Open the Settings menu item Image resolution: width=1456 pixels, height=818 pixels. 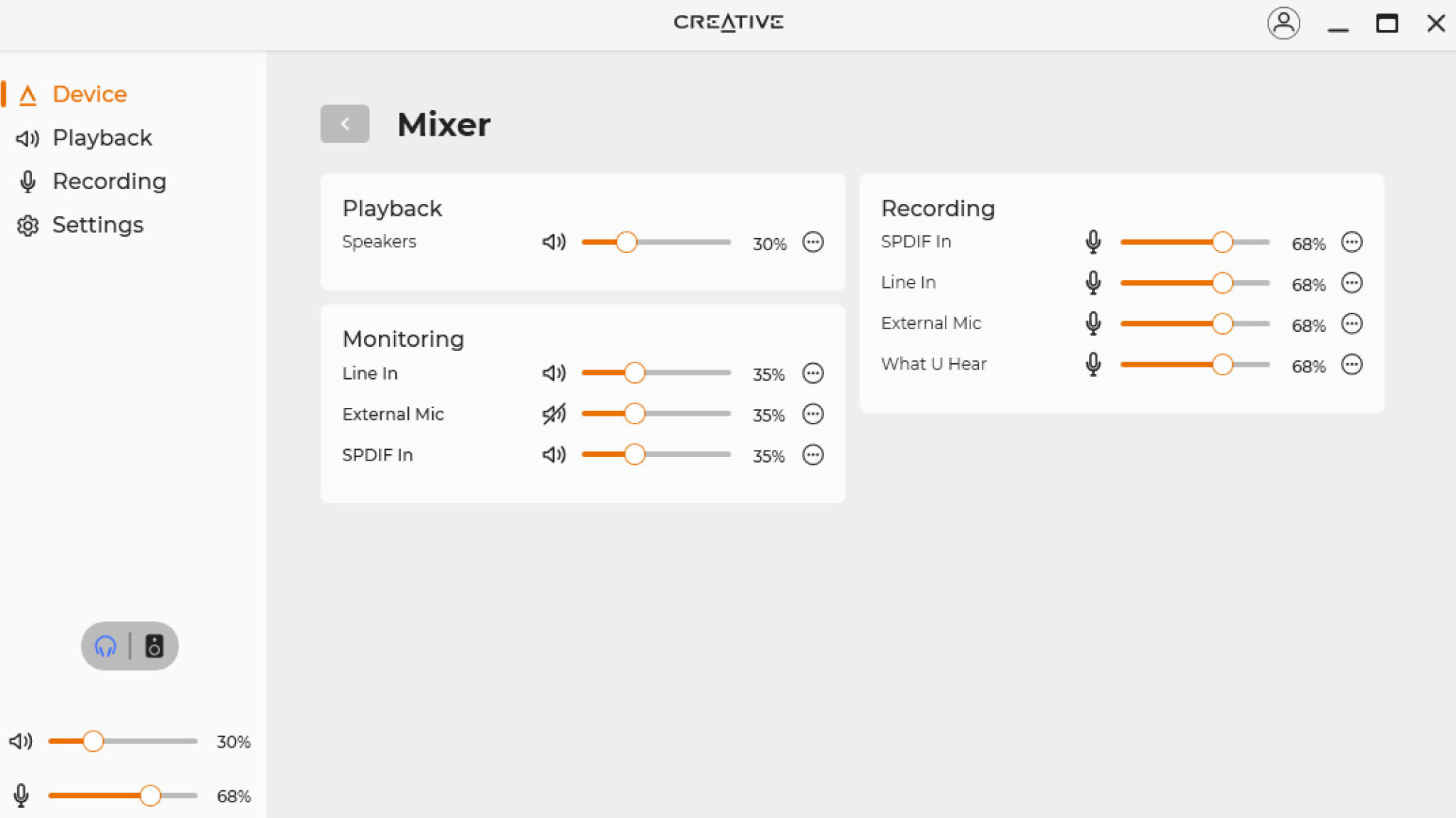(97, 225)
